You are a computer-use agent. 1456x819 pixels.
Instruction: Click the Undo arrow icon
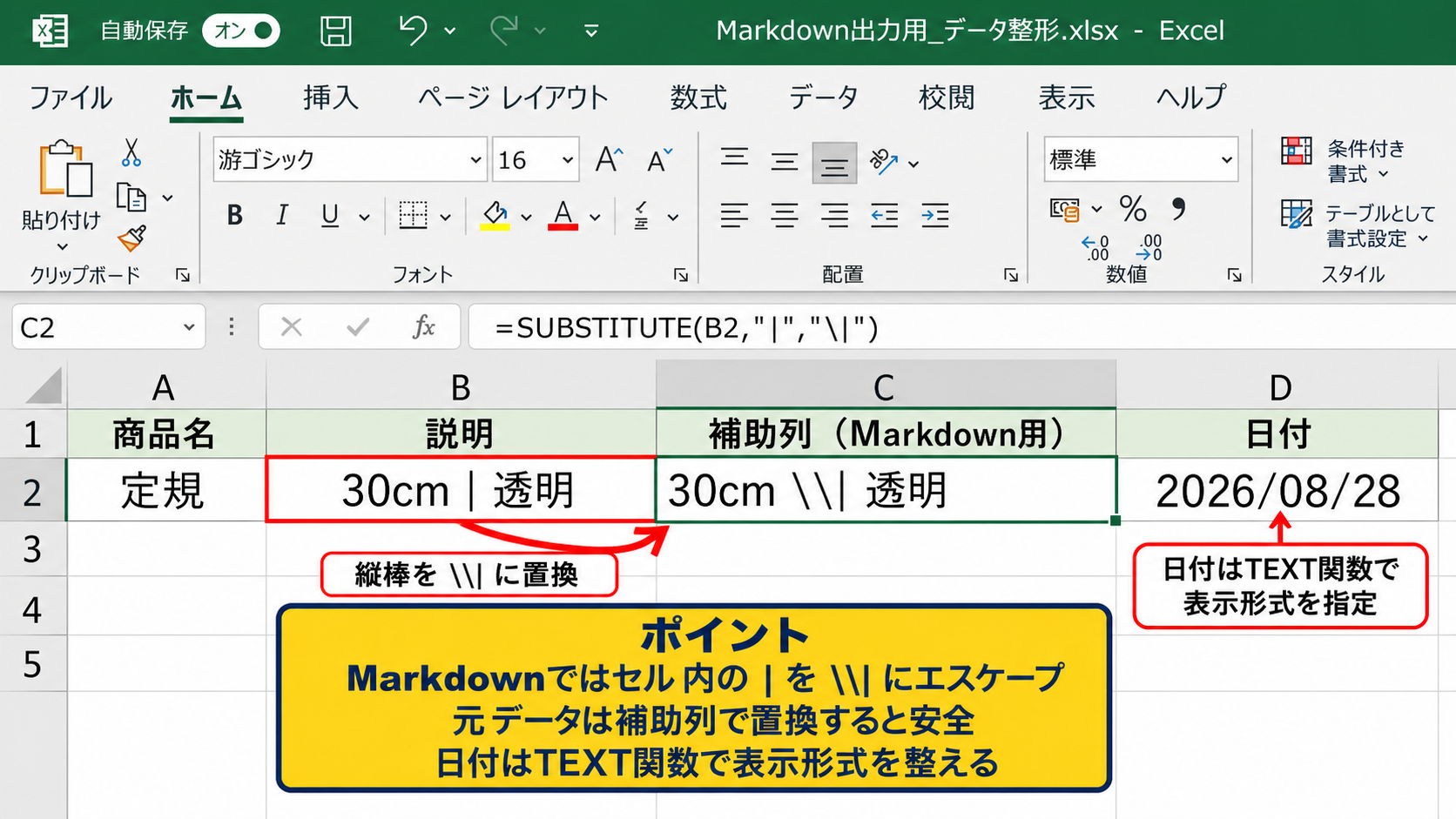coord(413,30)
